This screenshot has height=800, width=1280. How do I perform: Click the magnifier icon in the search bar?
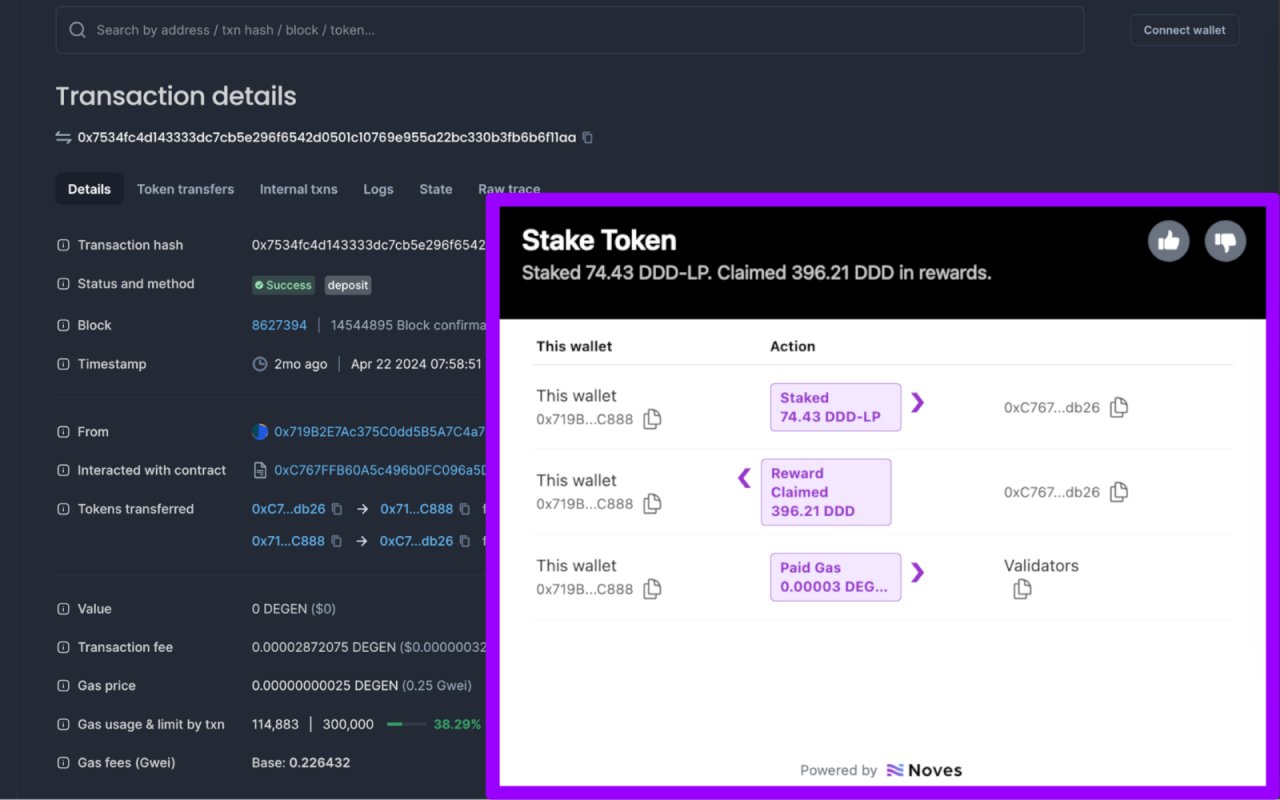(77, 30)
